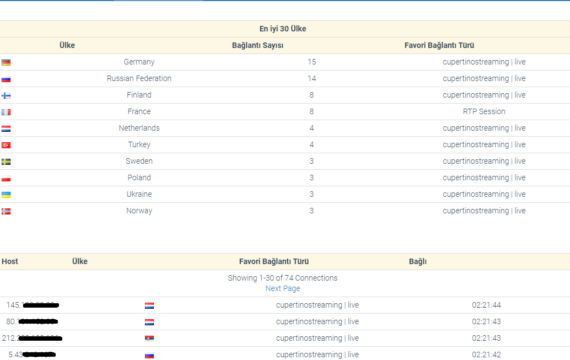Click the host IP starting with 145.

(32, 305)
